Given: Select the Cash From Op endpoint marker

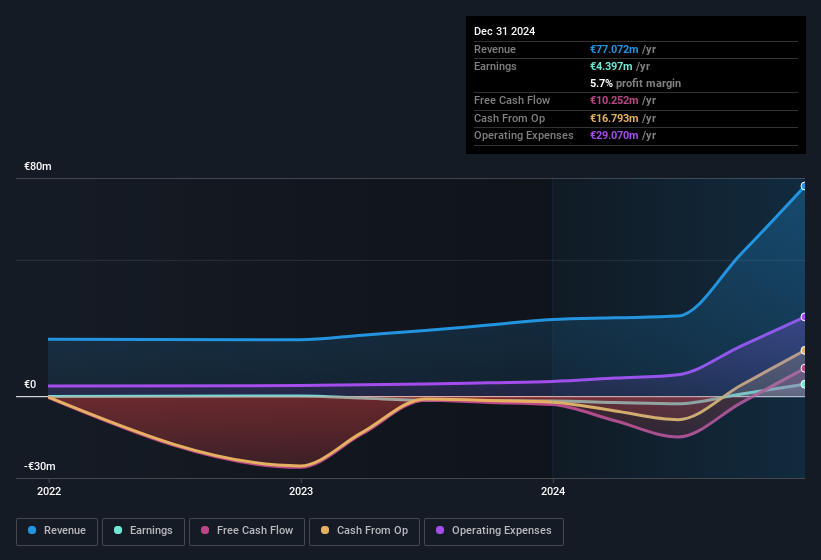Looking at the screenshot, I should tap(804, 350).
